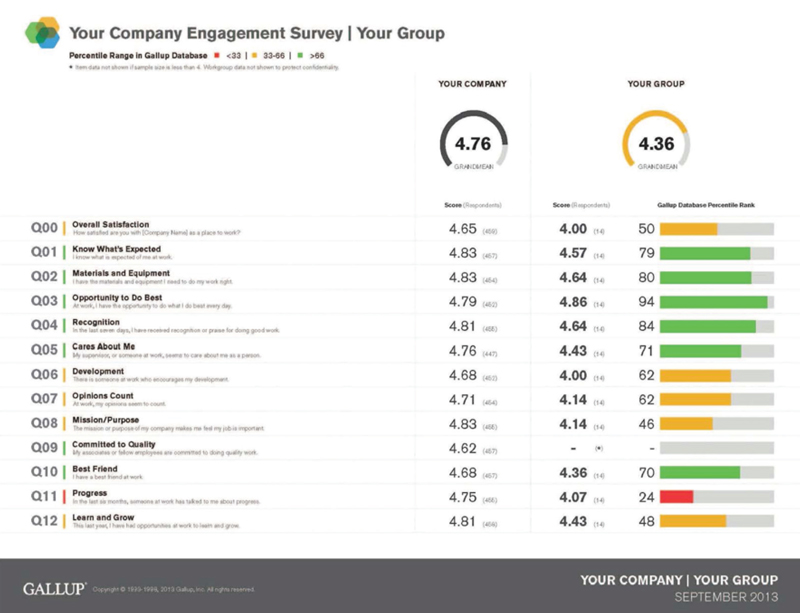Click the Gallup Database Percentile Rank header
Screen dimensions: 800x613
pyautogui.click(x=706, y=205)
